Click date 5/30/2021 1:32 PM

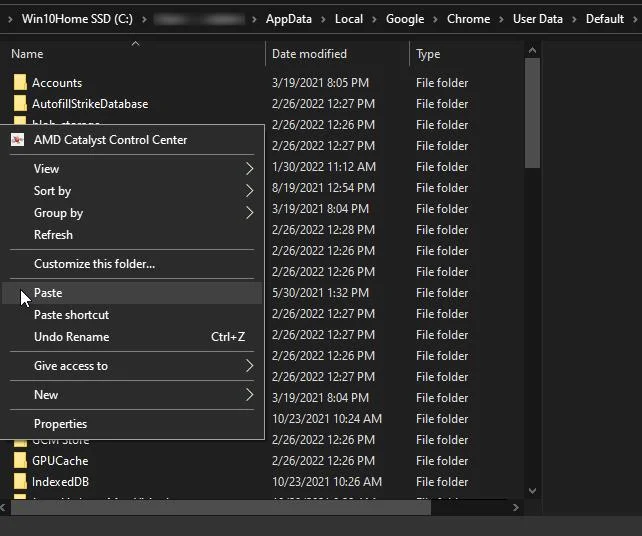(320, 293)
